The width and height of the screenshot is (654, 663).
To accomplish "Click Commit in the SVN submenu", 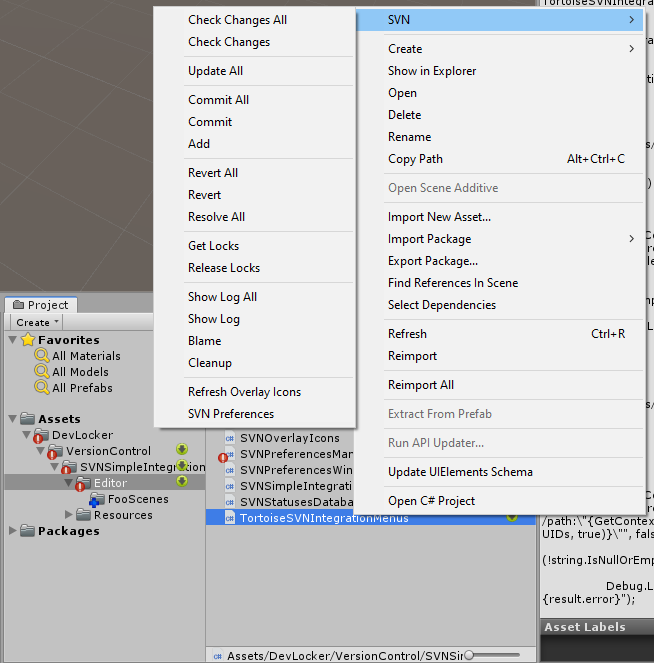I will coord(210,122).
